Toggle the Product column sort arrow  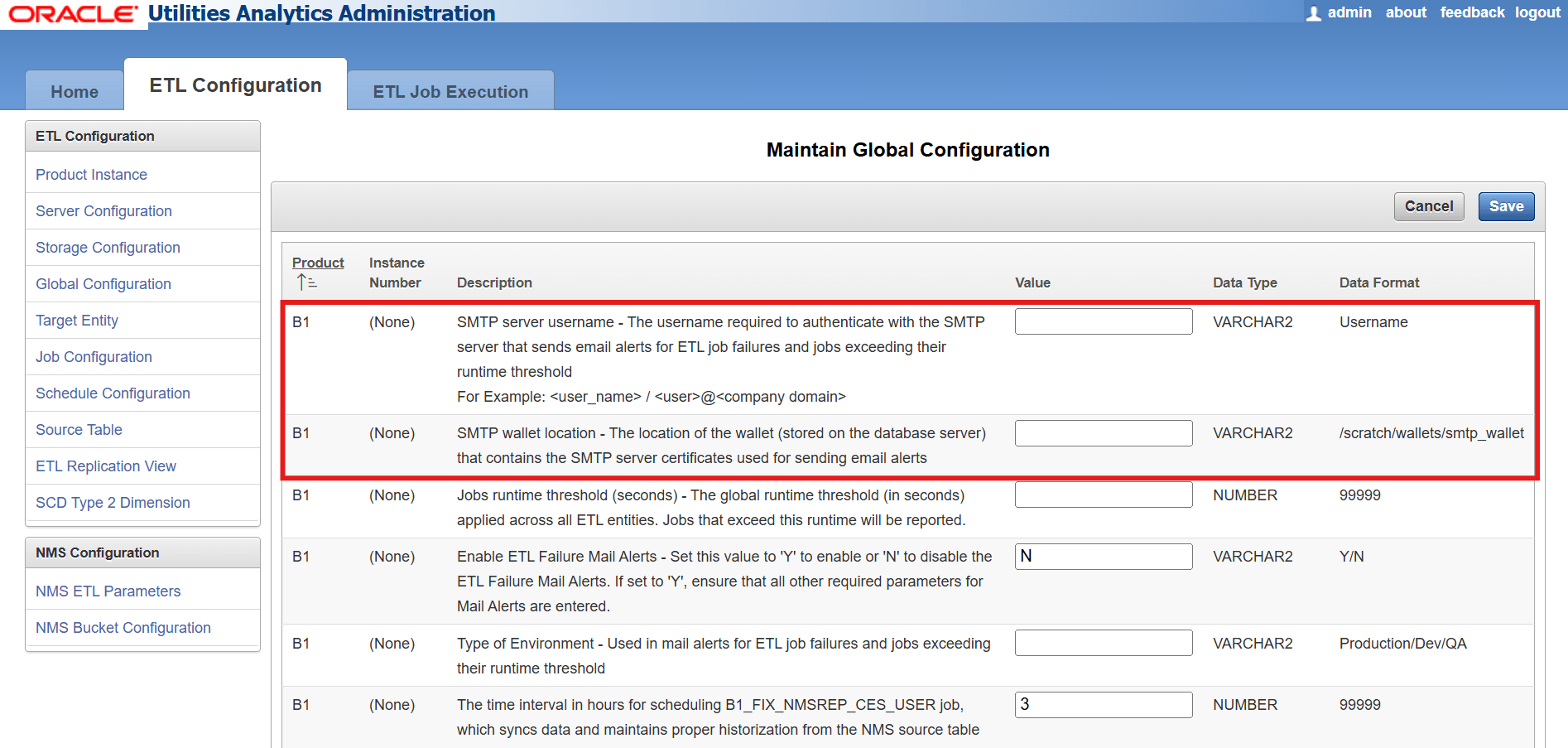pyautogui.click(x=305, y=280)
